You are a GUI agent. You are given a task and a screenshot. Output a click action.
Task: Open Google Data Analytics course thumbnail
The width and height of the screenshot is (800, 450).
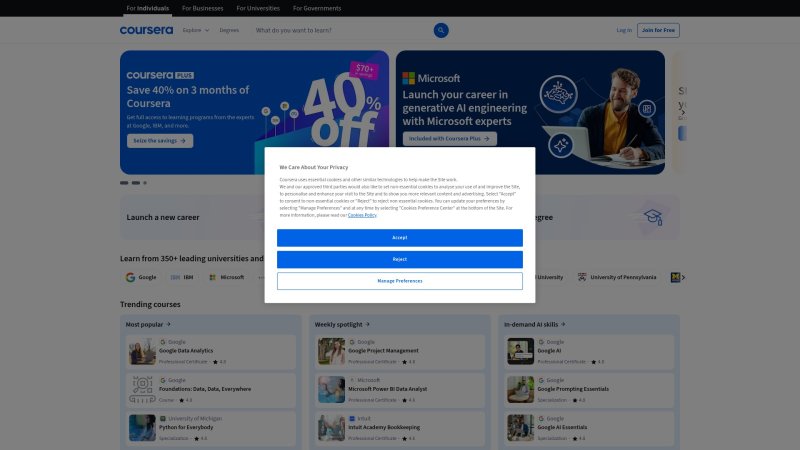pyautogui.click(x=142, y=352)
